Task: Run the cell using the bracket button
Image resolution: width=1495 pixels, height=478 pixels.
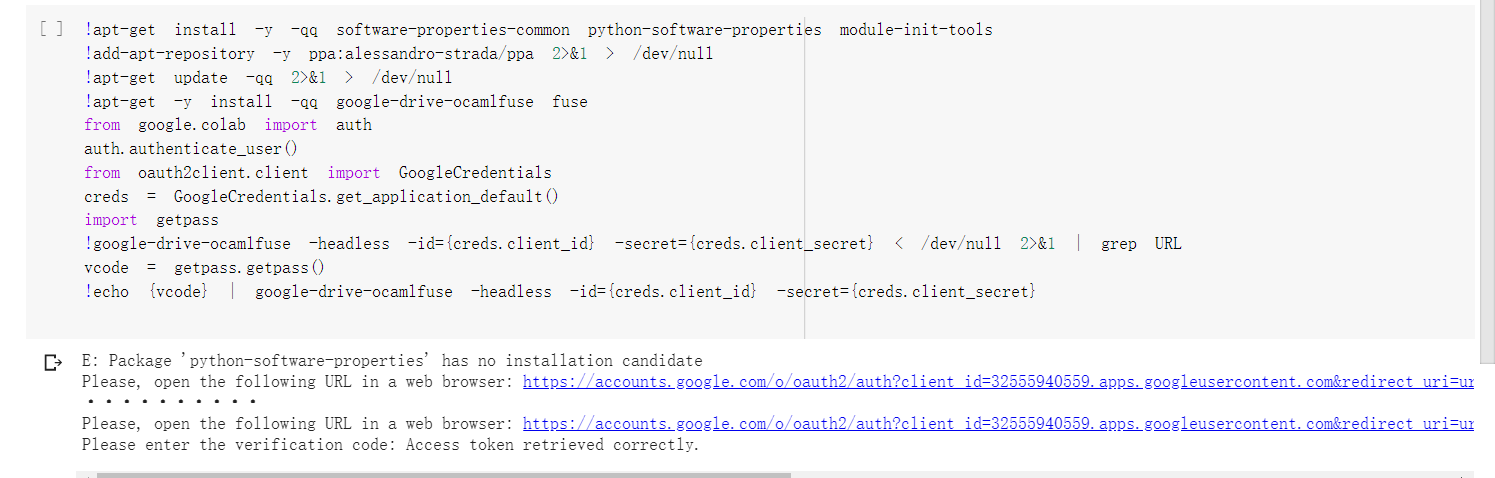Action: pos(52,29)
